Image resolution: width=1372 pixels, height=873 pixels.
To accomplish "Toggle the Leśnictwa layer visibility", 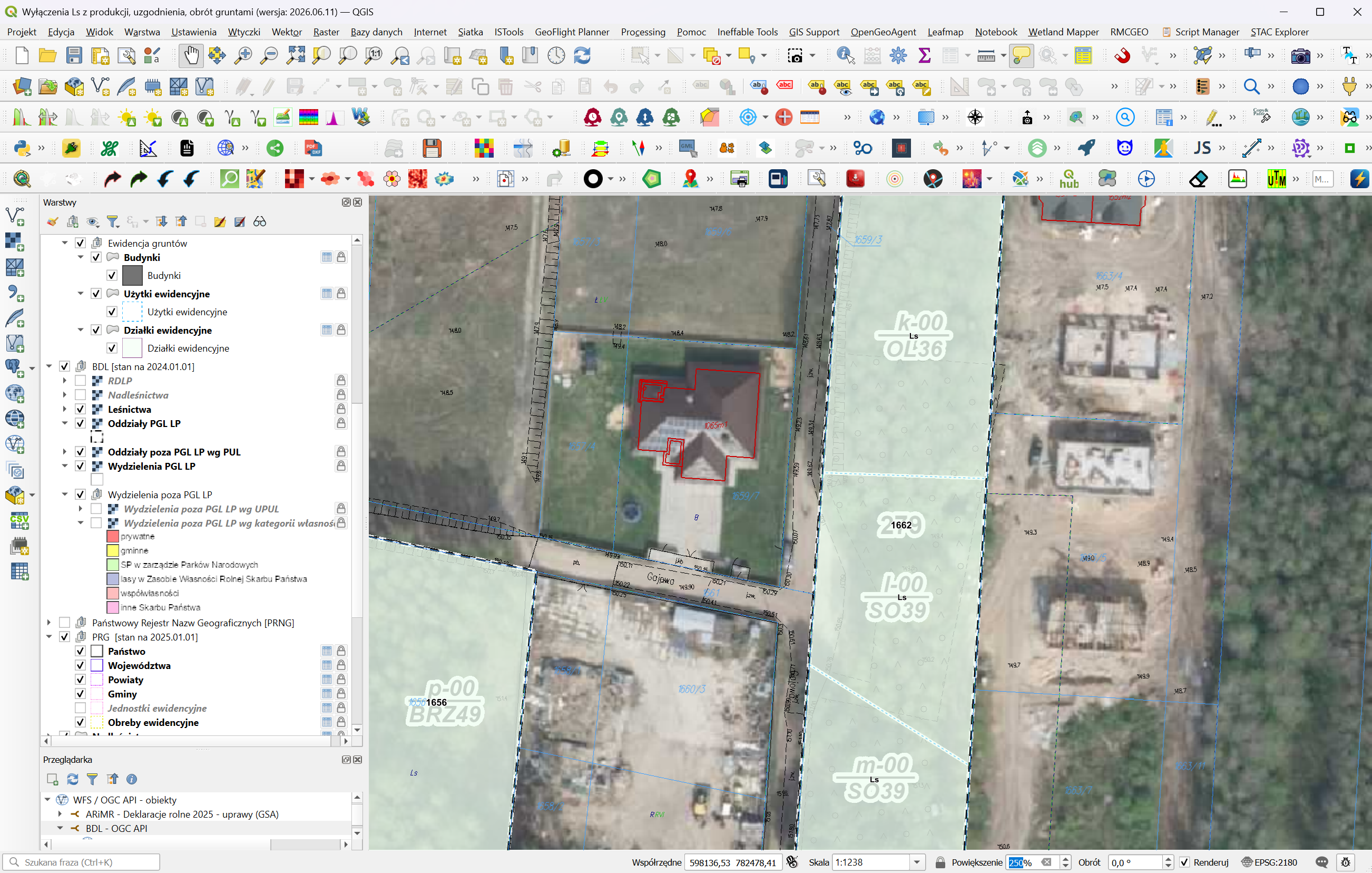I will 80,410.
